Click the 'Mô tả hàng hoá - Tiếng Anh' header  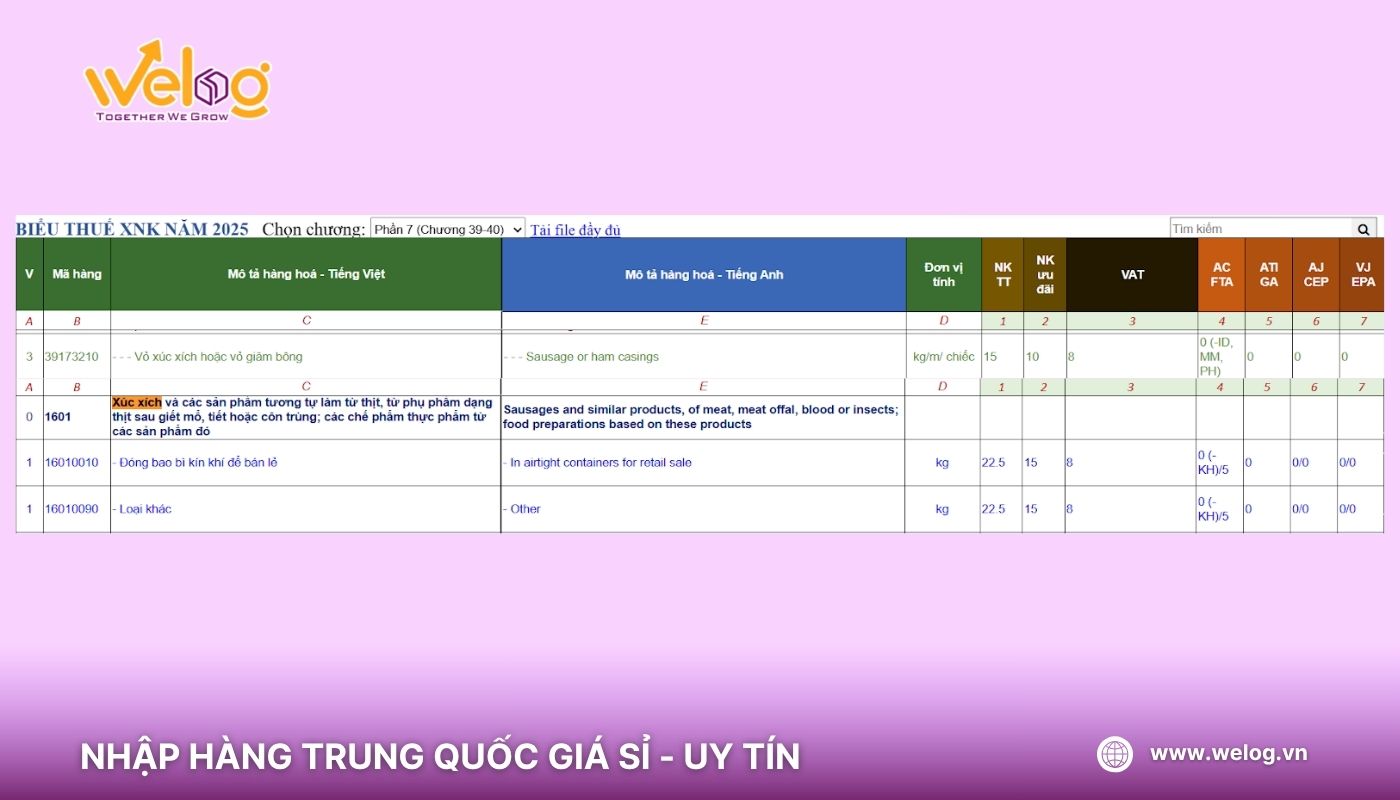pos(703,274)
